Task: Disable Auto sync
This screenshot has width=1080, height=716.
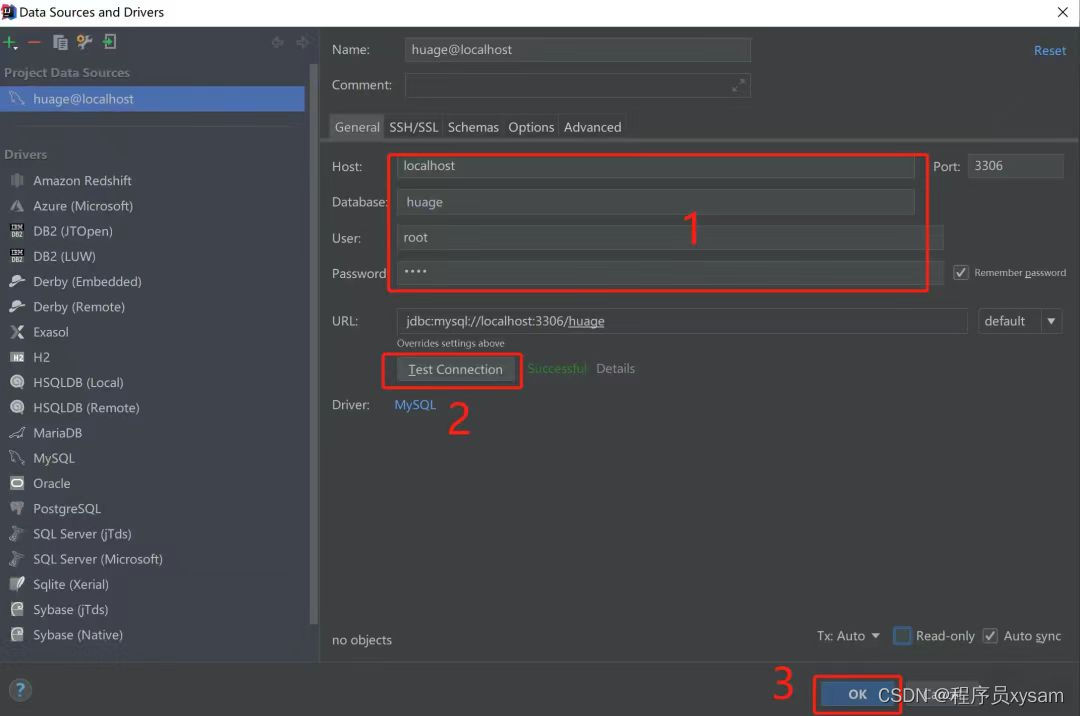Action: [x=990, y=636]
